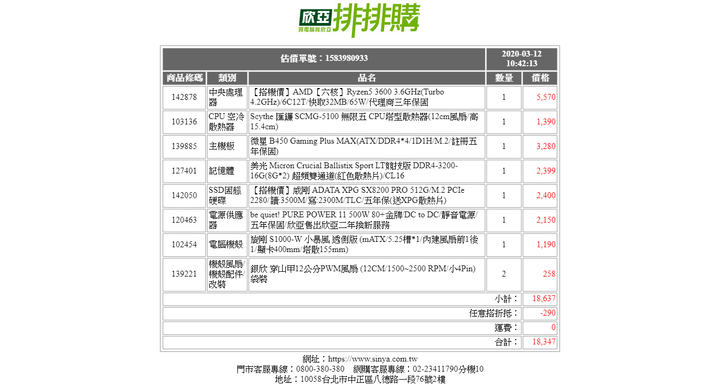The width and height of the screenshot is (720, 385).
Task: Click the date 2020-03-12 10:42:13
Action: click(522, 58)
